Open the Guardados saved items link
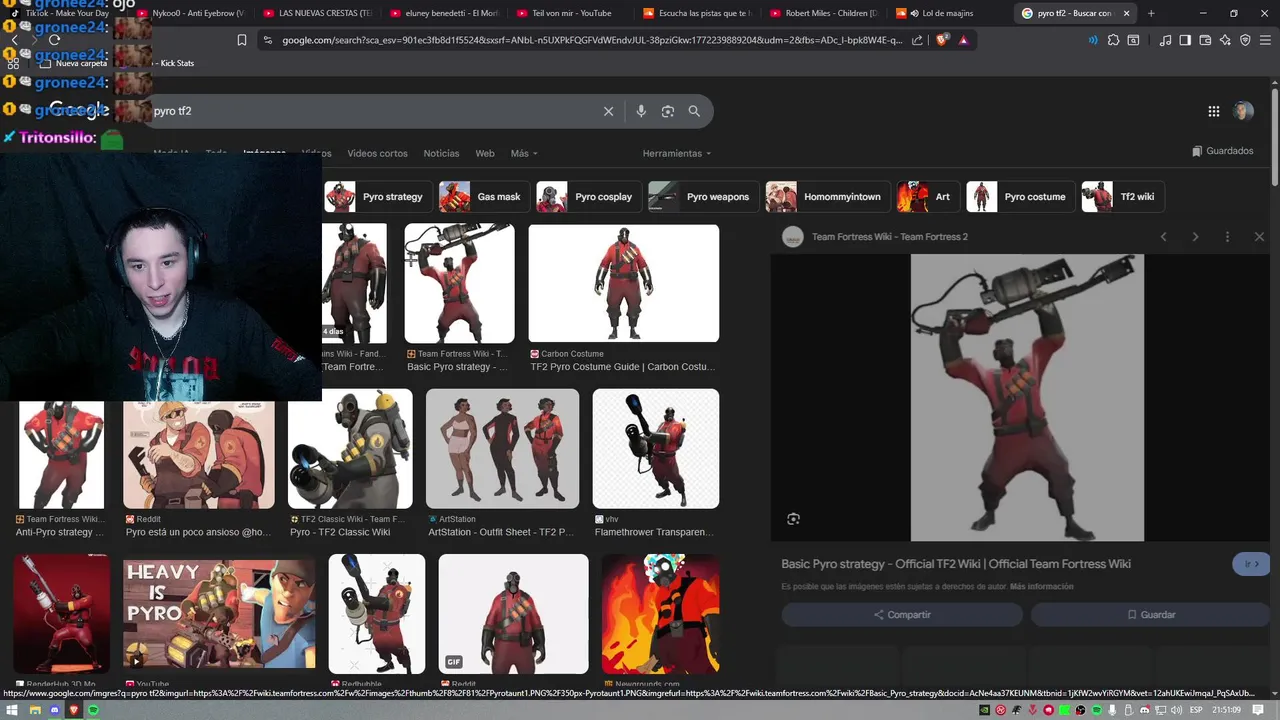Screen dimensions: 1280x720 [x=1223, y=151]
